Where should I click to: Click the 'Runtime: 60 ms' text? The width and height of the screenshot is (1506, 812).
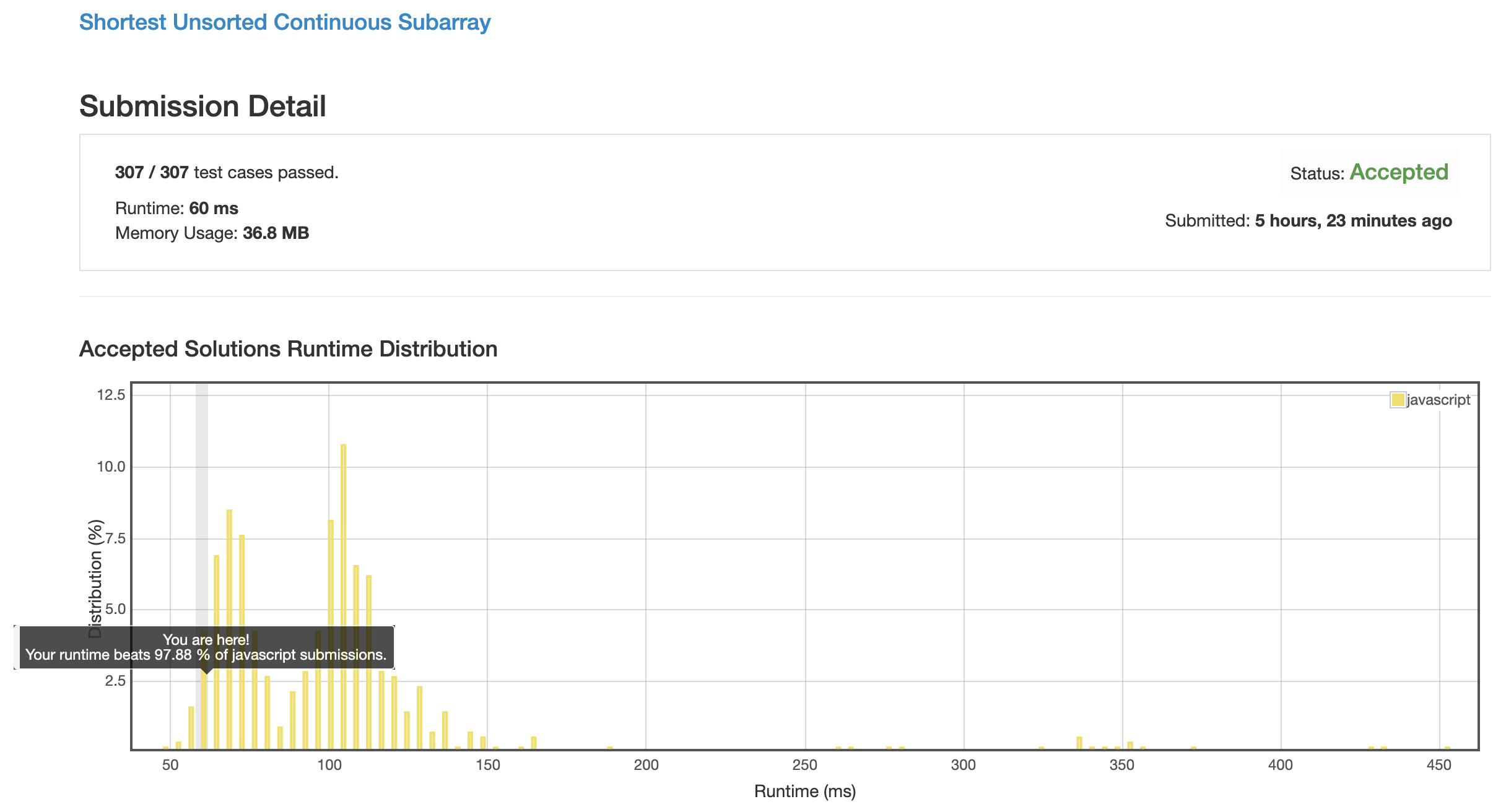pyautogui.click(x=176, y=208)
